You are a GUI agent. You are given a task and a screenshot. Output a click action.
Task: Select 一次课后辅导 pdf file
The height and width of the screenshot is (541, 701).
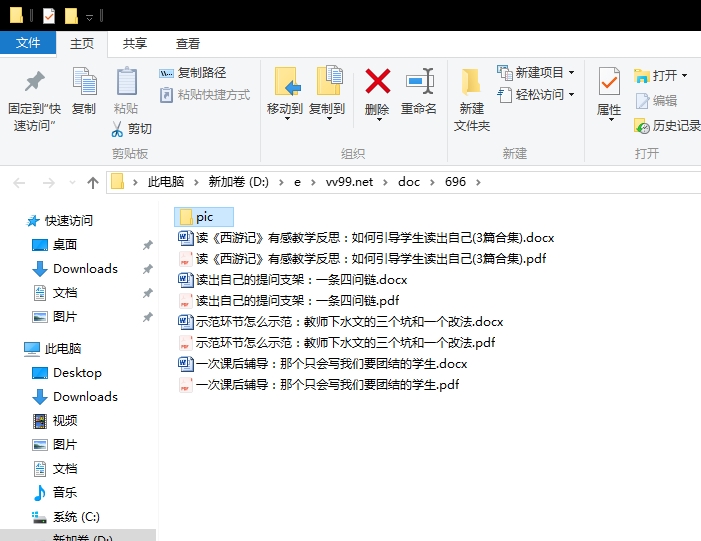318,385
